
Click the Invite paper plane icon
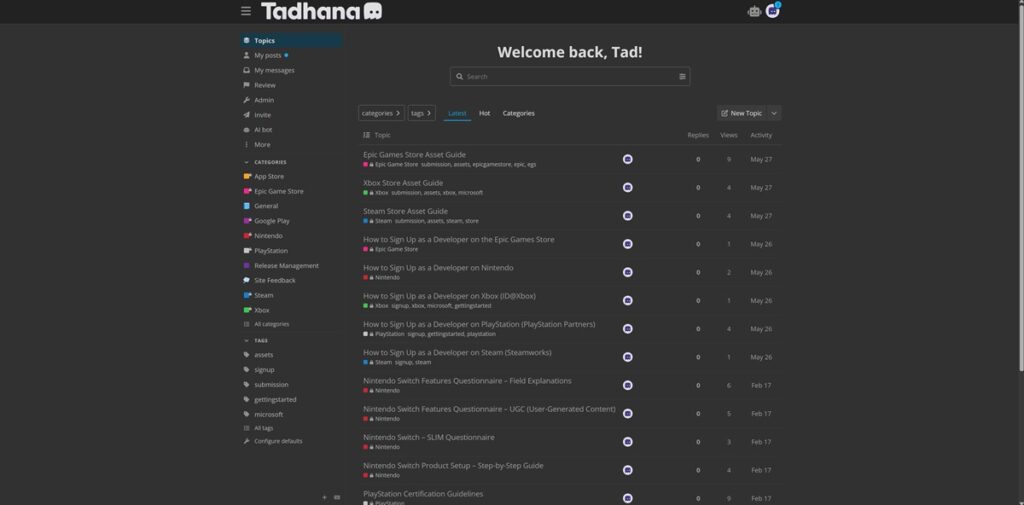tap(246, 115)
